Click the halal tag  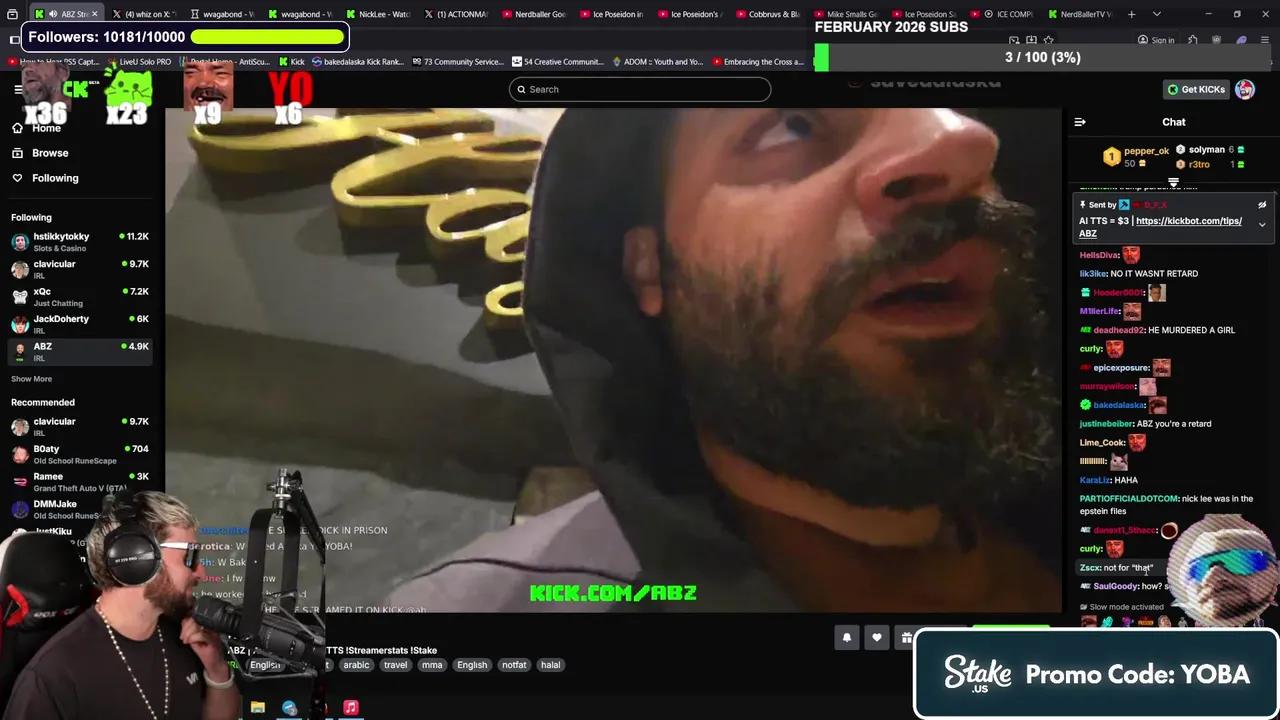550,665
